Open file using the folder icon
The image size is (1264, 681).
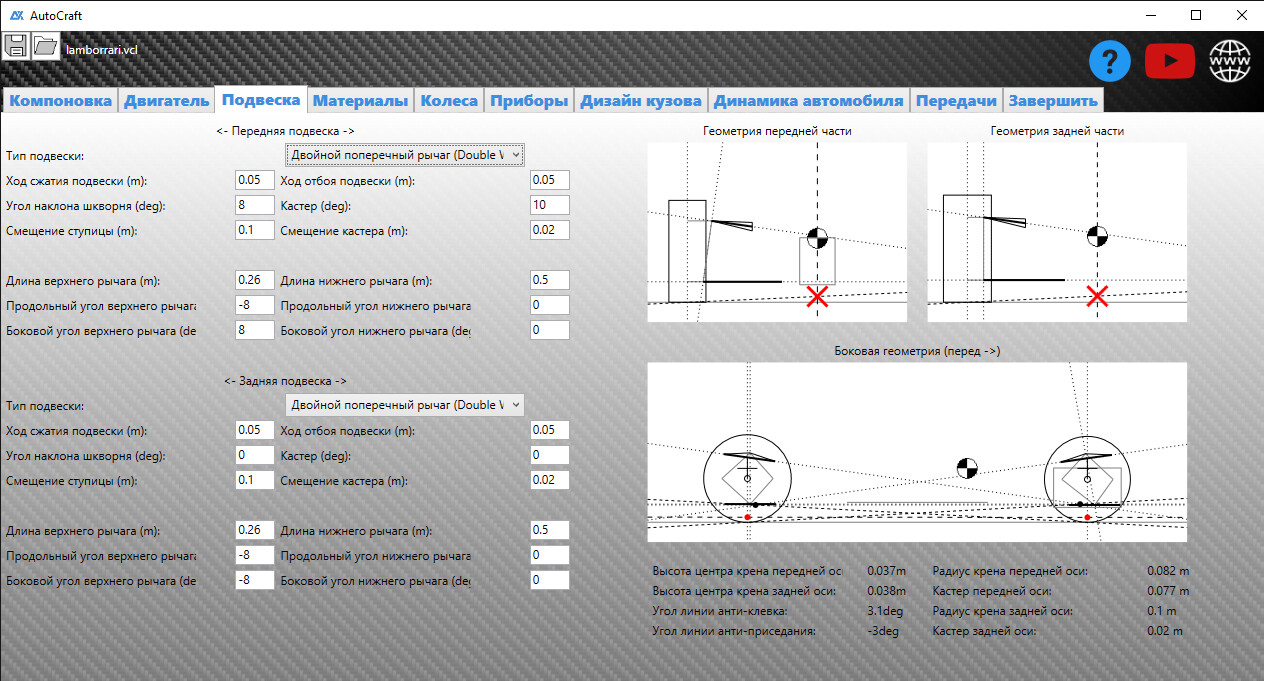(x=45, y=45)
